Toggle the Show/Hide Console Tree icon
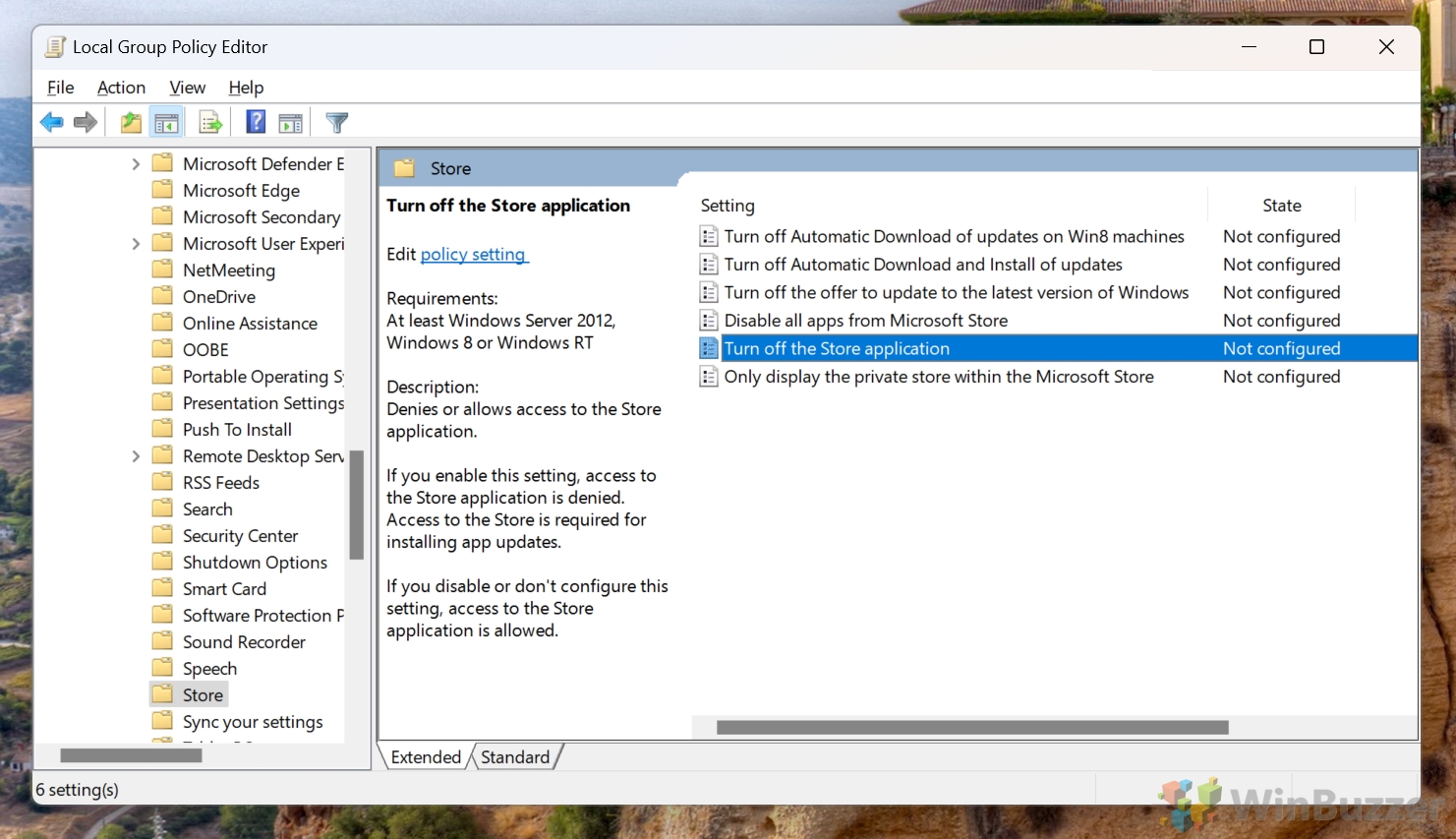 (x=167, y=123)
